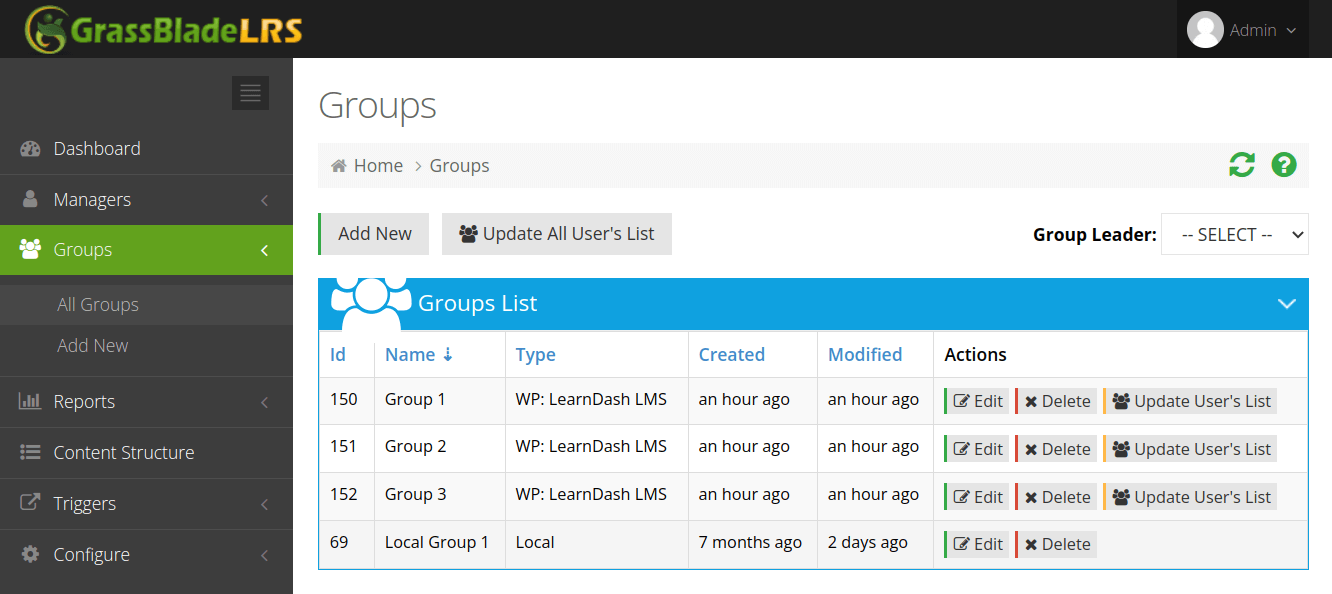This screenshot has width=1332, height=594.
Task: Click the '7 months ago' created cell
Action: (x=750, y=542)
